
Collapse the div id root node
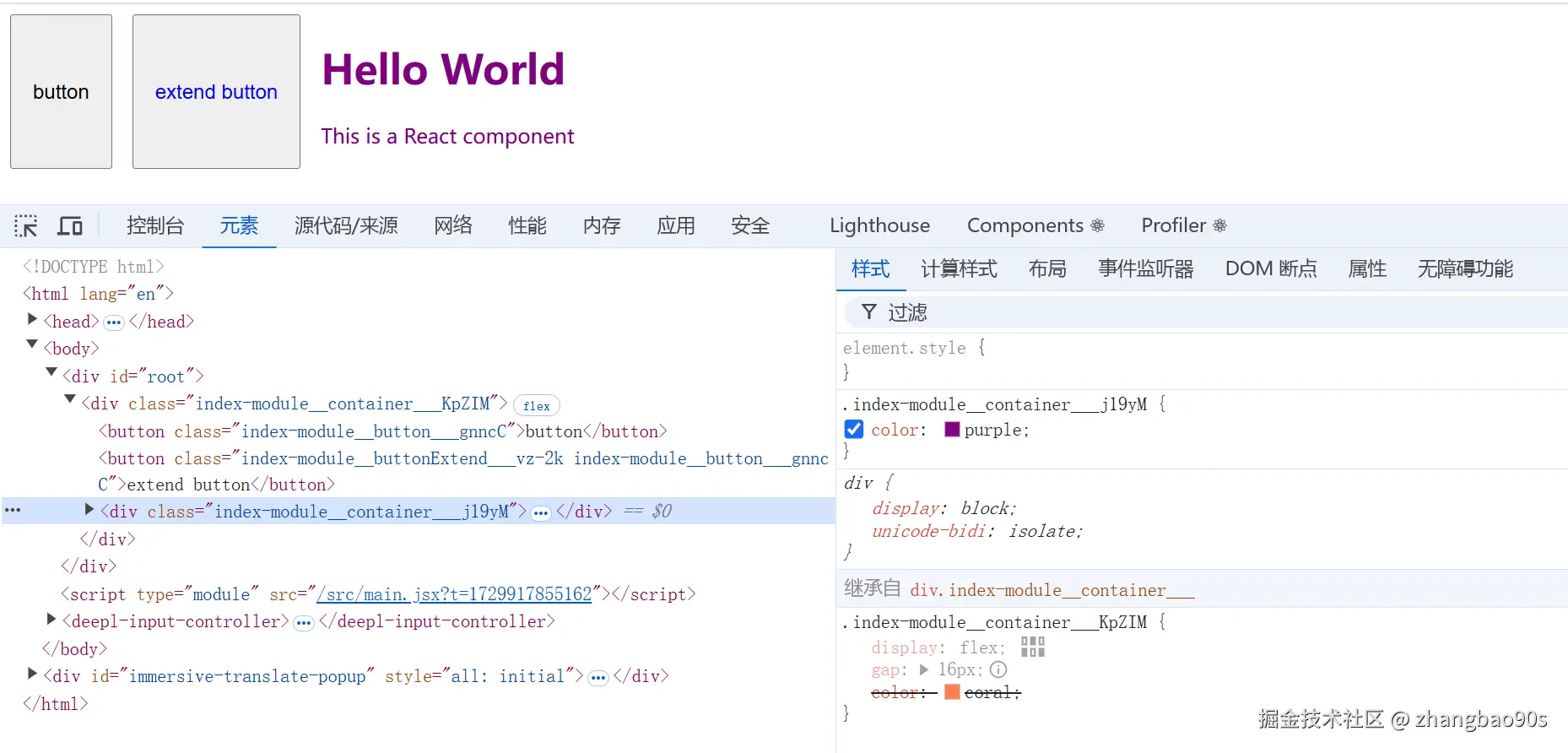point(51,371)
